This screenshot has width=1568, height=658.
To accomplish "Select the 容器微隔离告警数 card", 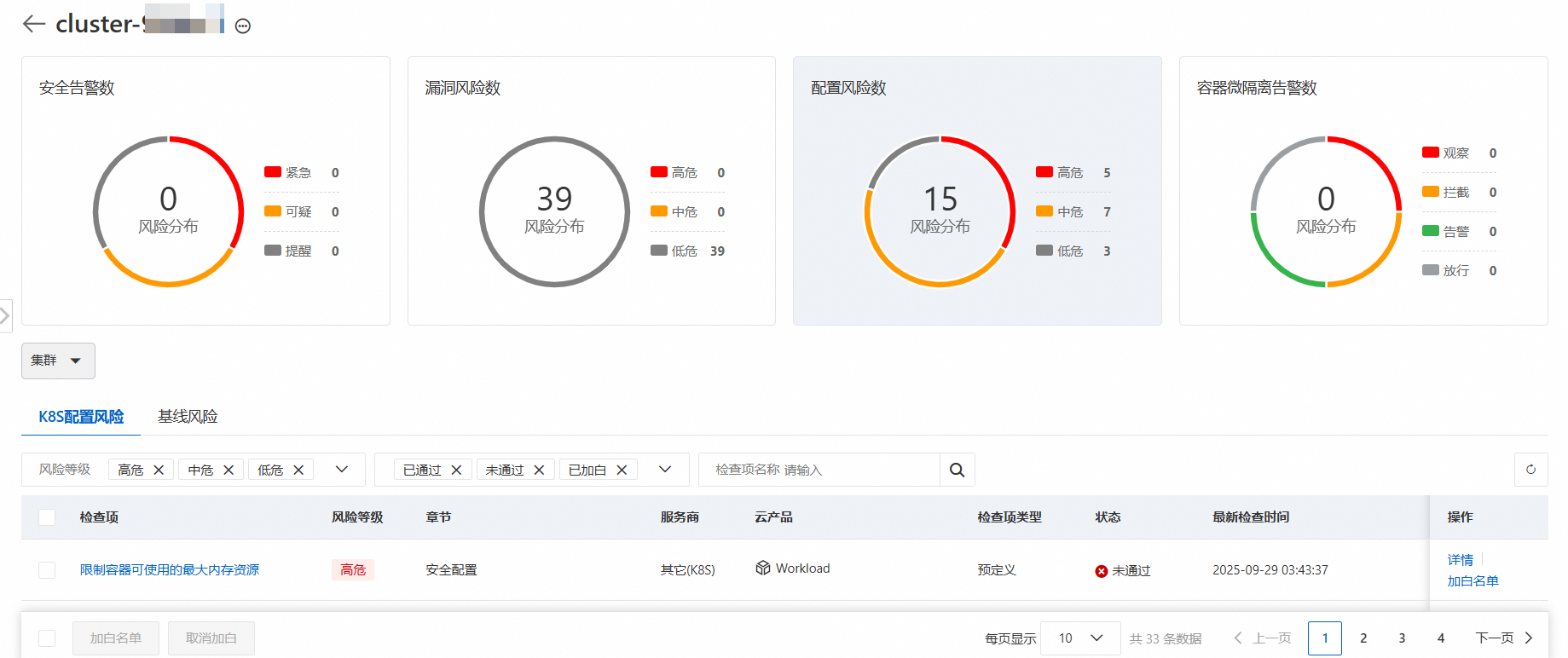I will [x=1363, y=191].
